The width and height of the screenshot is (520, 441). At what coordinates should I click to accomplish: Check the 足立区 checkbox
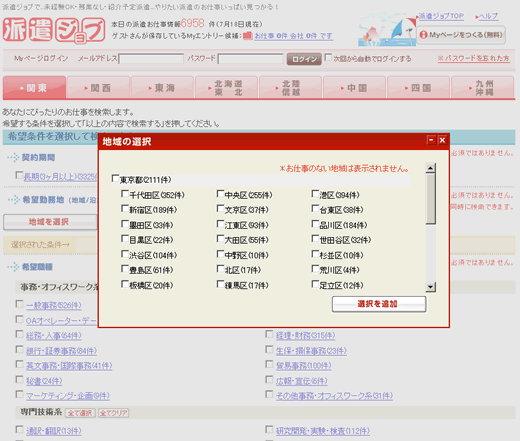(x=315, y=284)
